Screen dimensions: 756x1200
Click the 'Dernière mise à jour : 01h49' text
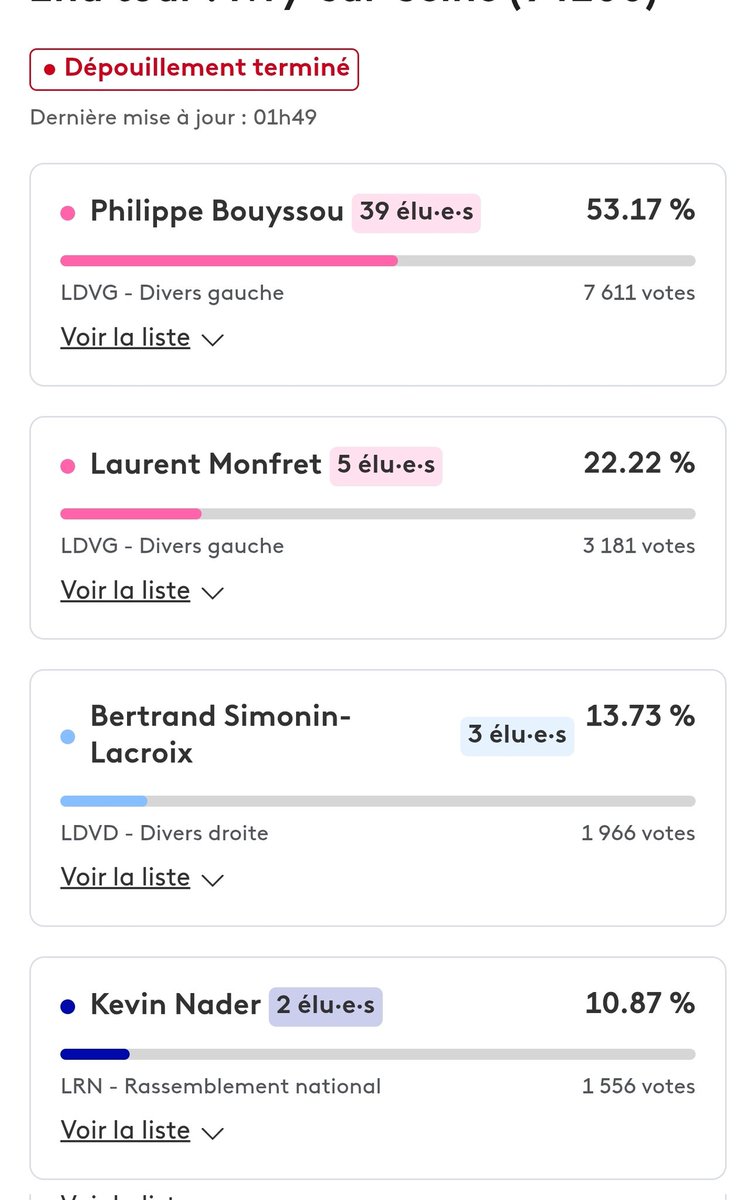[x=174, y=117]
